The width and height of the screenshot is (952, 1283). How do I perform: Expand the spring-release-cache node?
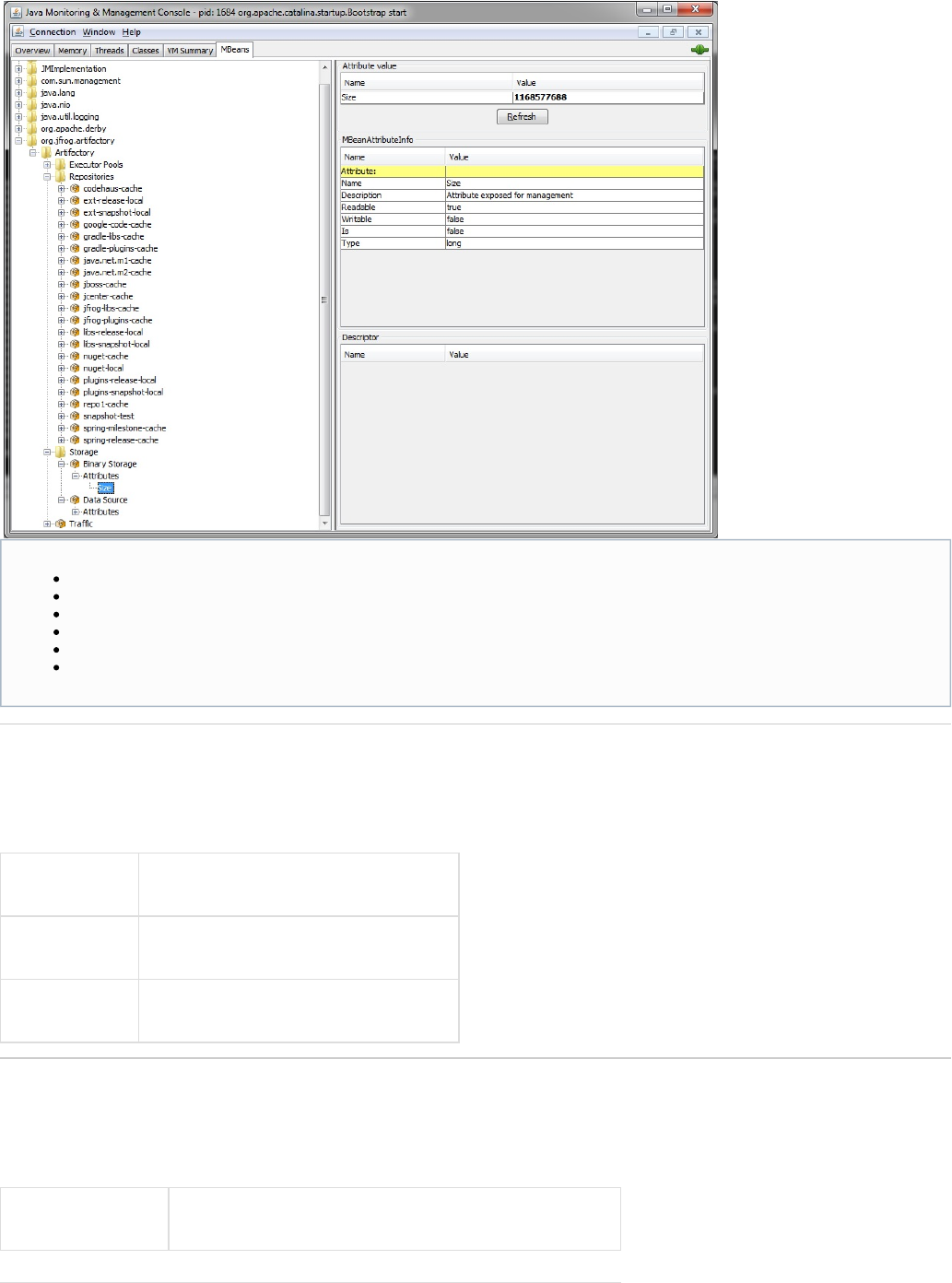[x=62, y=440]
